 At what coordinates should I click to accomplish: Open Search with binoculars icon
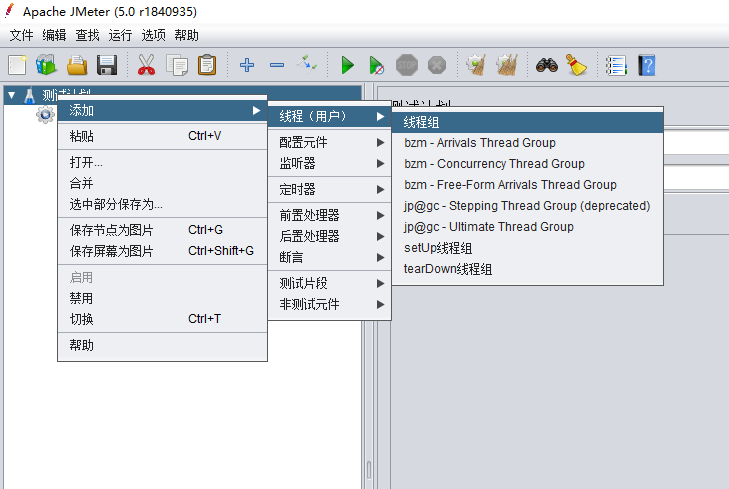click(547, 65)
